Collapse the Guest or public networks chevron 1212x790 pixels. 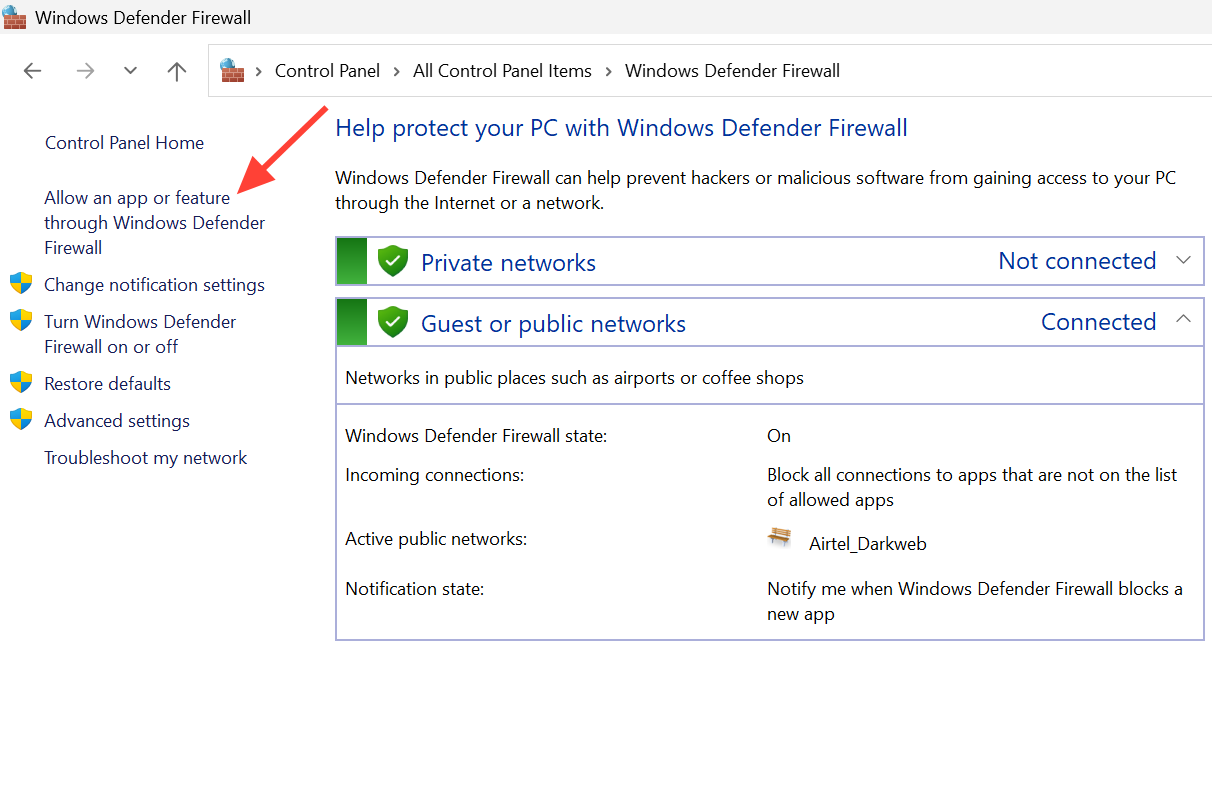1183,319
